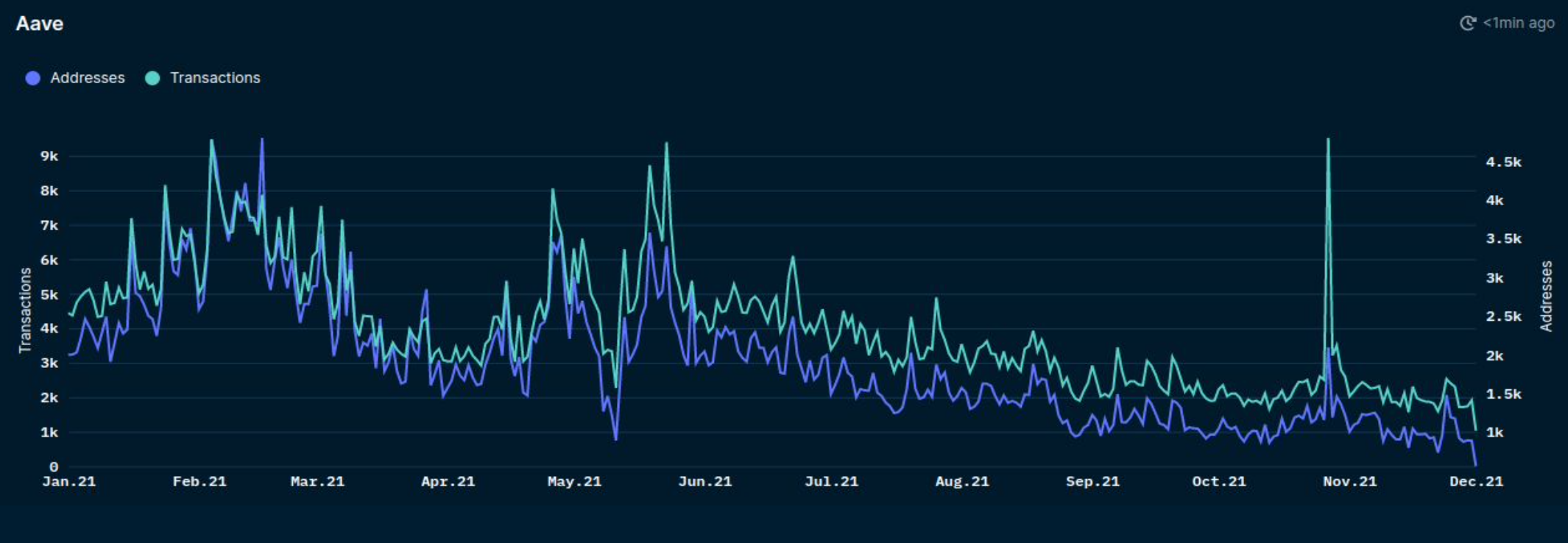
Task: Click the refresh clock icon
Action: click(x=1467, y=23)
